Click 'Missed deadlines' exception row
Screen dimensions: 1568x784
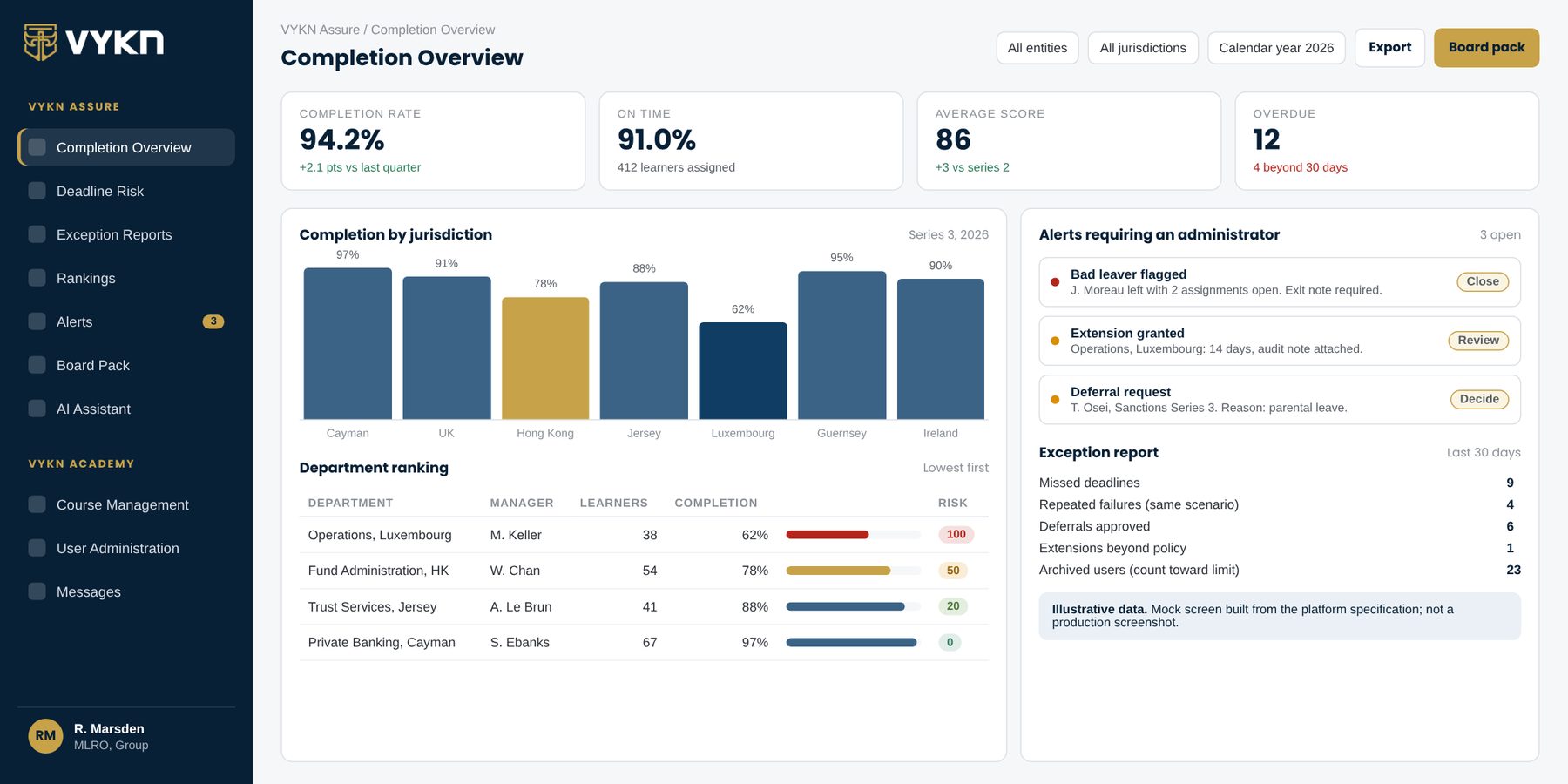point(1280,483)
